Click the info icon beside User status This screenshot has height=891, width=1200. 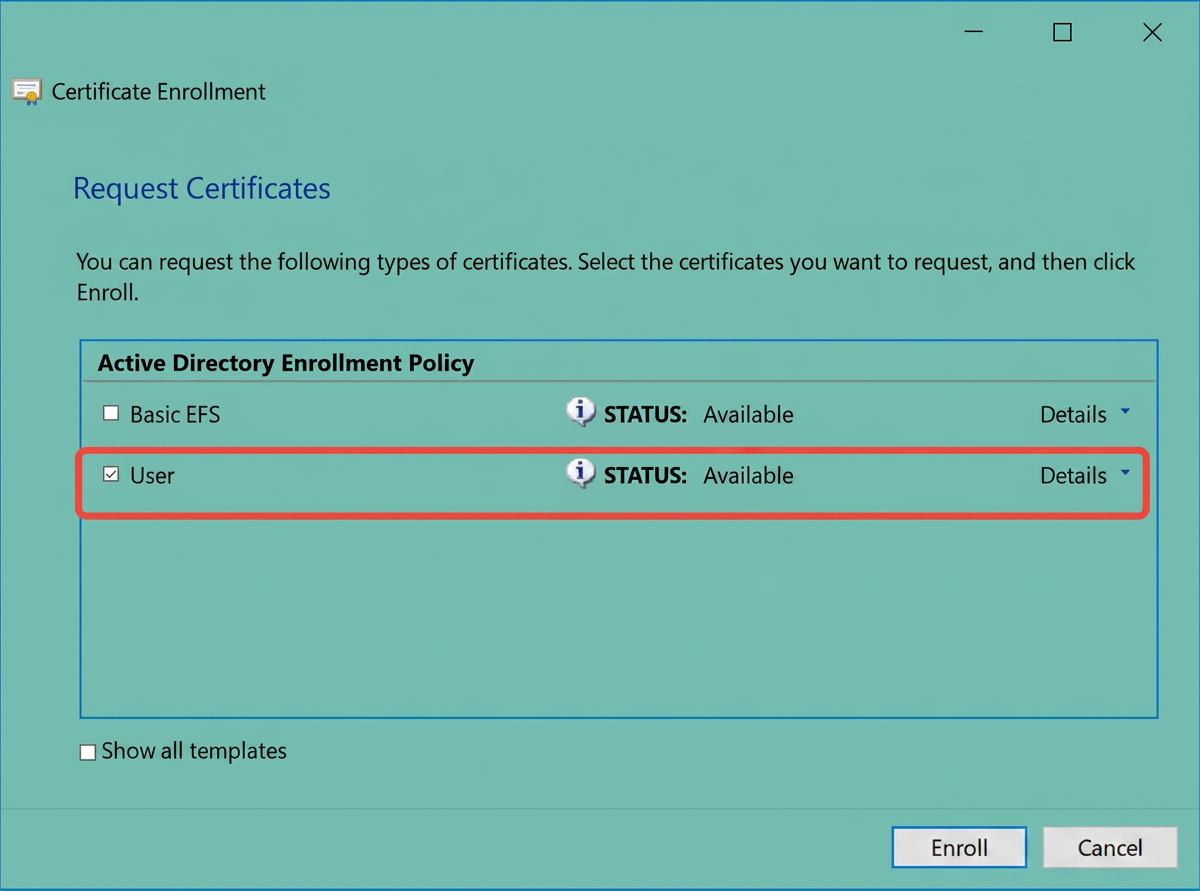point(581,473)
